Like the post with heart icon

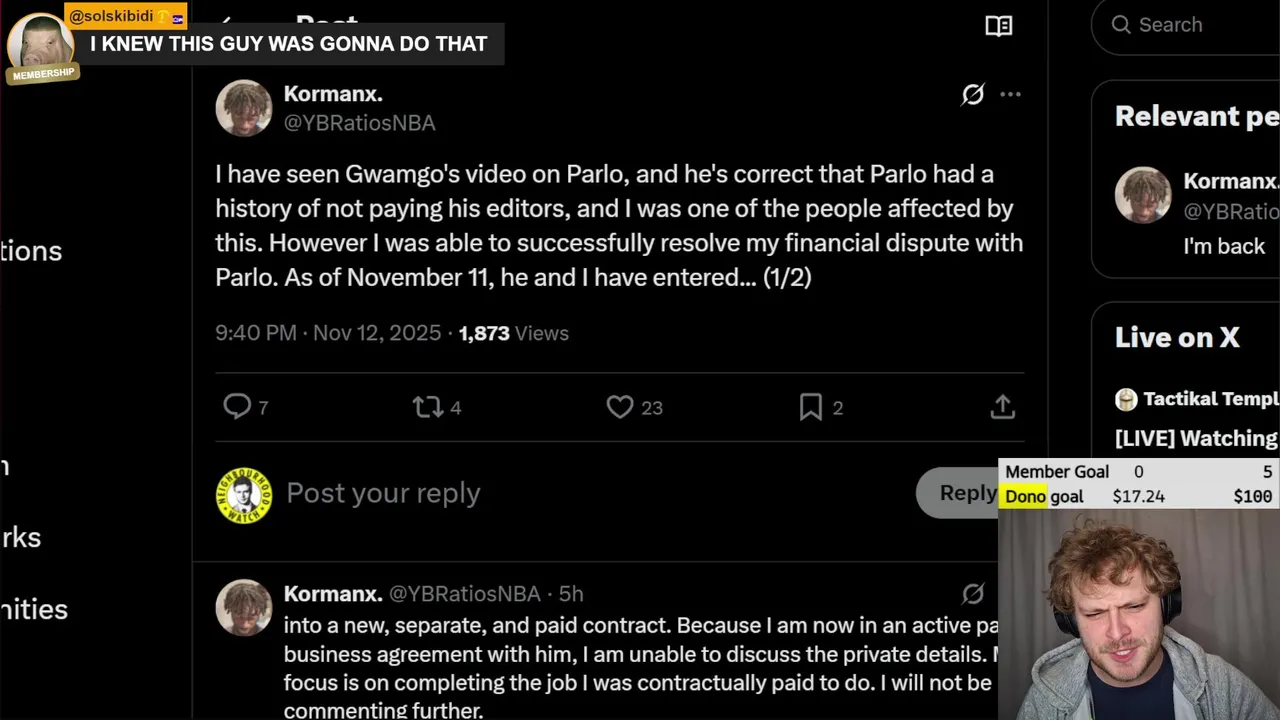pyautogui.click(x=620, y=407)
